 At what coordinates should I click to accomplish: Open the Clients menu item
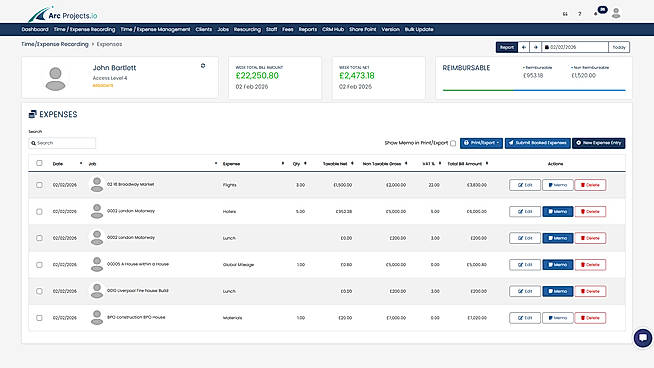tap(204, 30)
